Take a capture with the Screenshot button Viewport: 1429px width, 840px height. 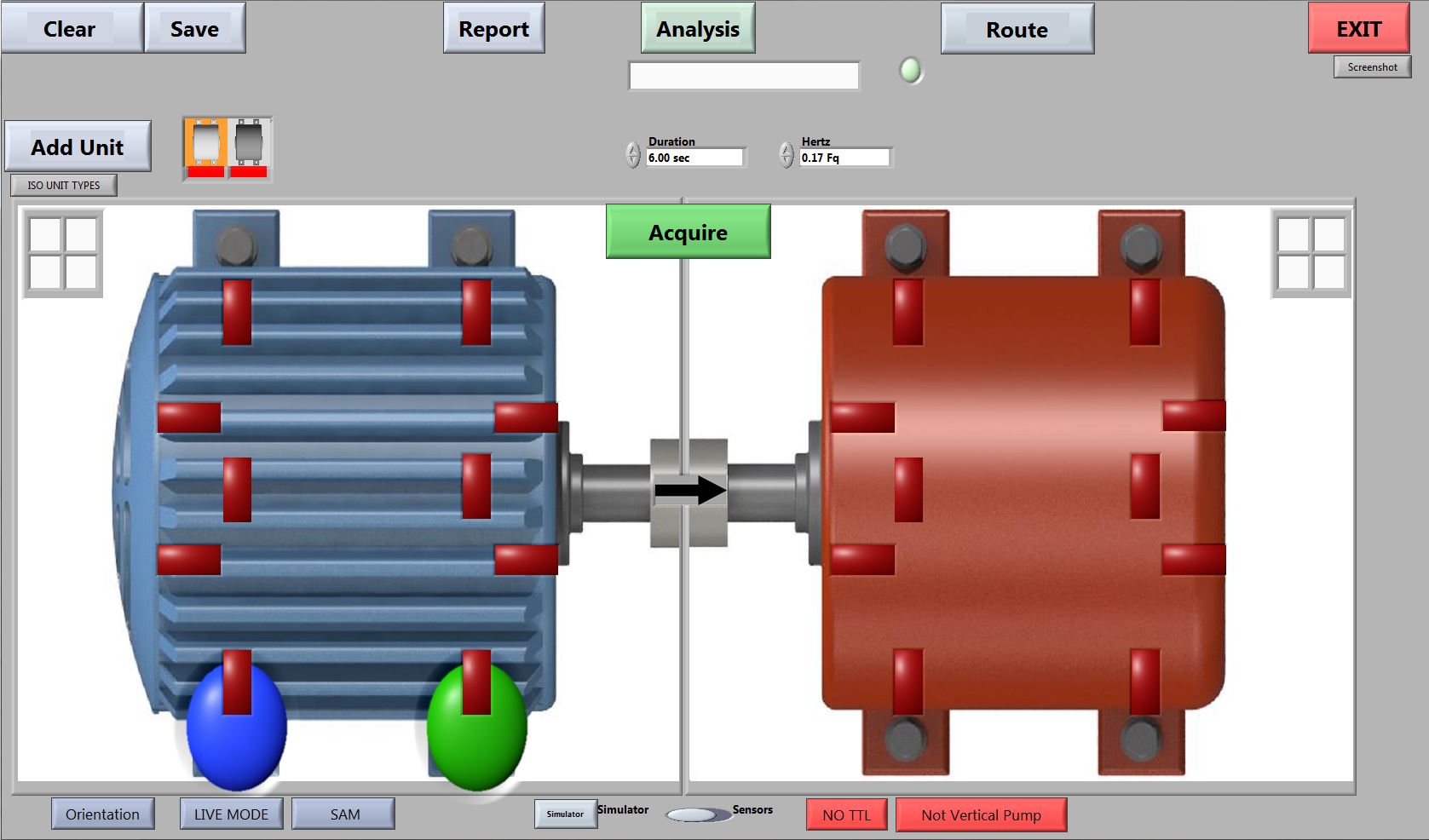[x=1372, y=66]
